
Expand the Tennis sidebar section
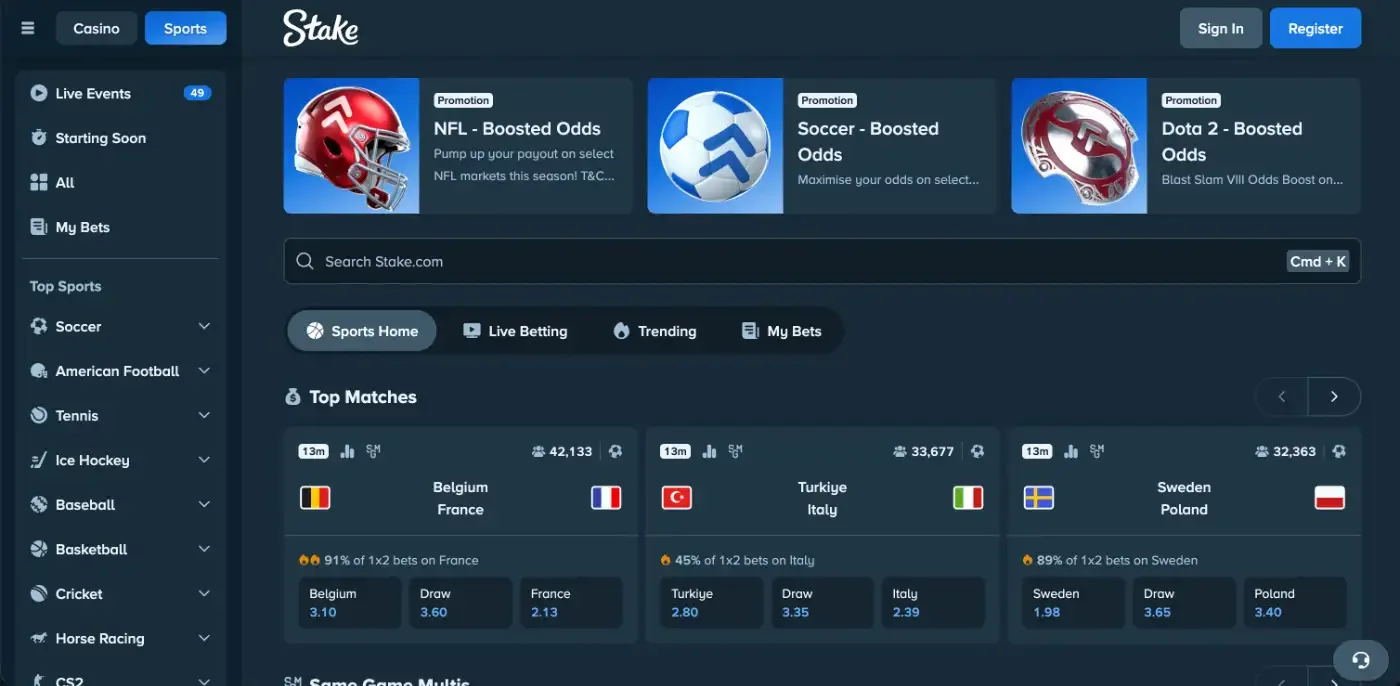[204, 415]
